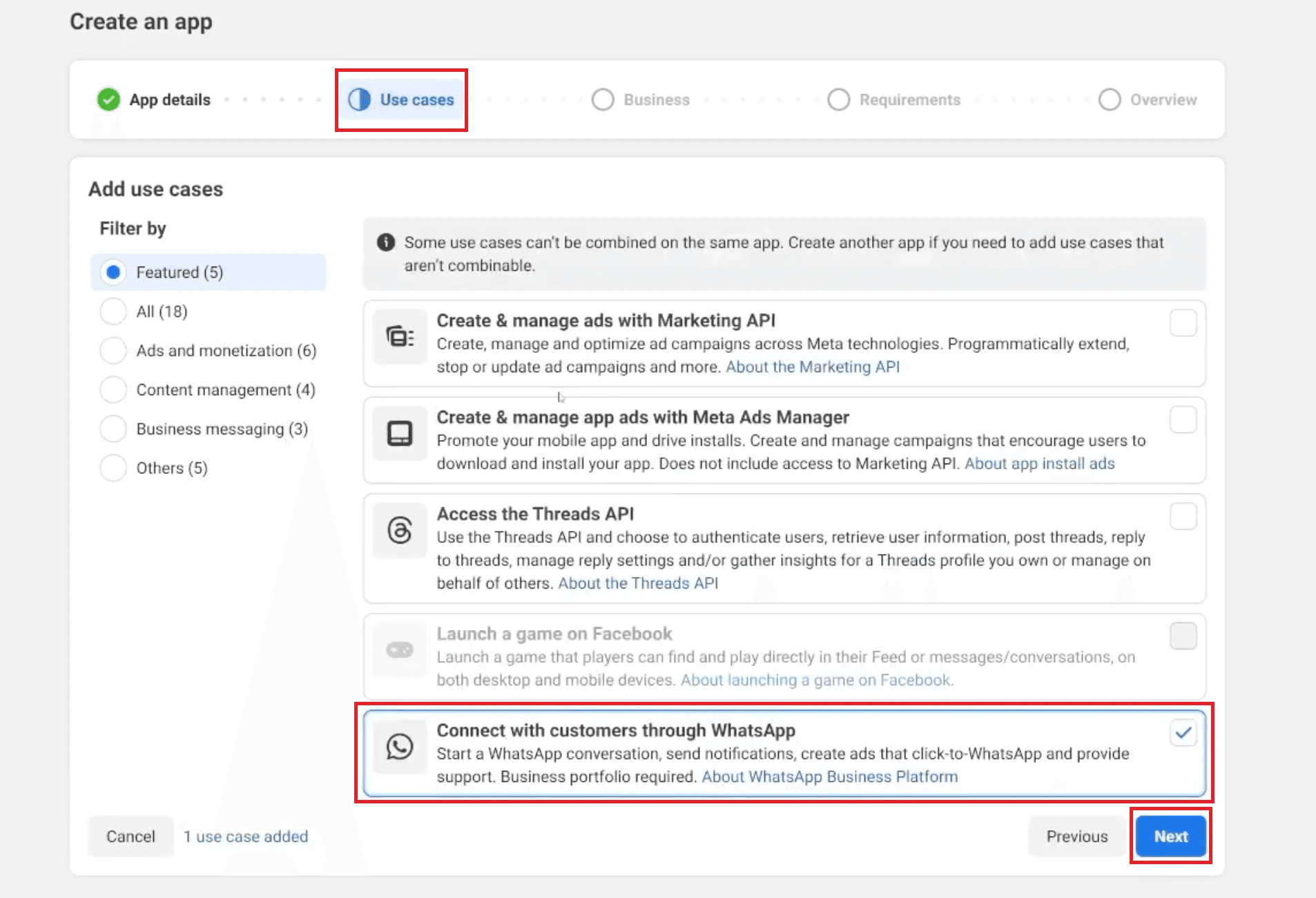Click the 'Create & manage ads with Marketing API' title

[606, 321]
